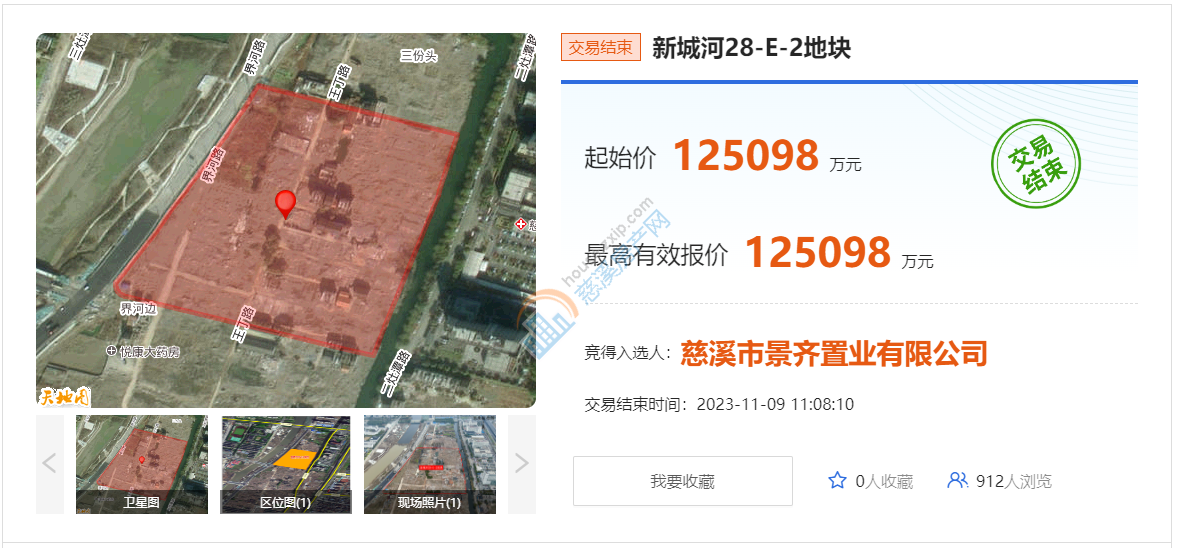Click the 最高有效报价 125098 amount
The image size is (1182, 548).
818,252
